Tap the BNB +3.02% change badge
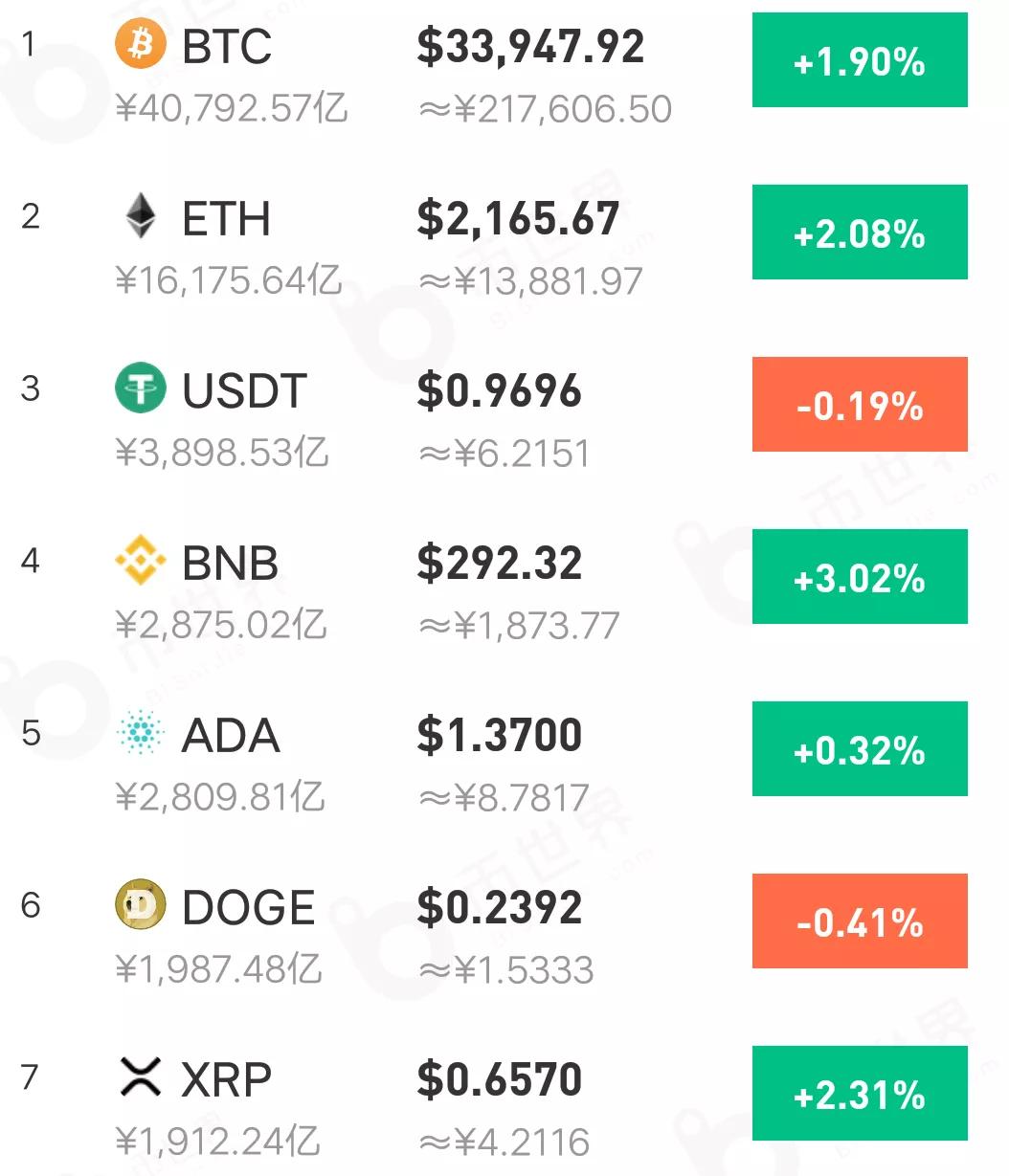Screen dimensions: 1009x1176 tap(860, 577)
